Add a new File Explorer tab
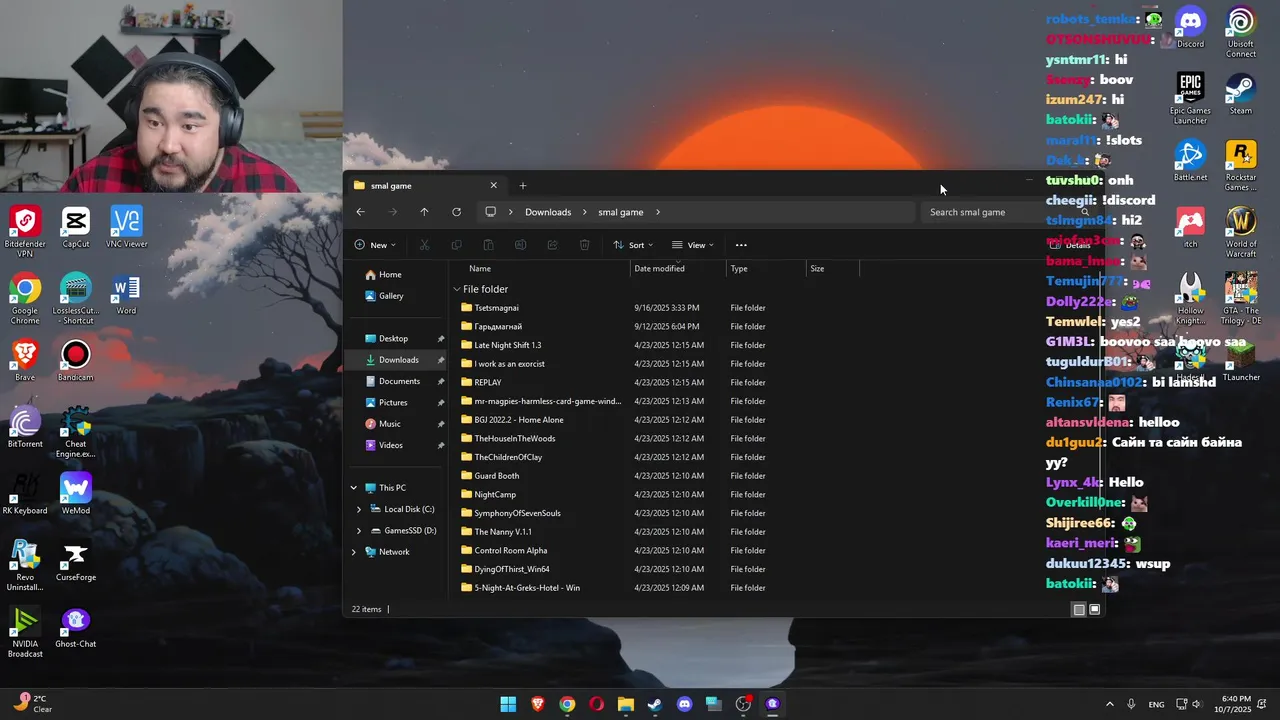 pyautogui.click(x=522, y=185)
